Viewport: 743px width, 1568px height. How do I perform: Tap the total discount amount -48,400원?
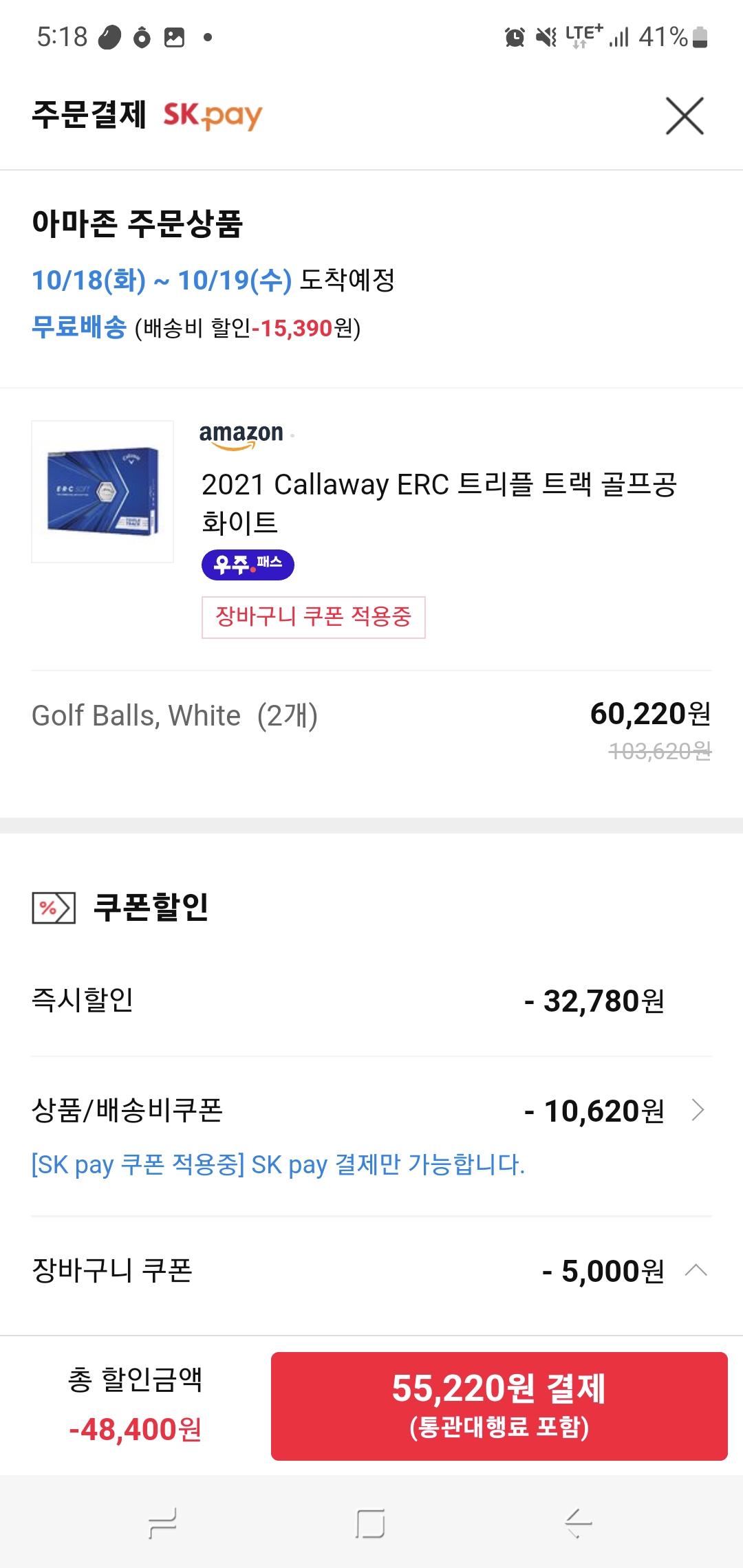(135, 1430)
